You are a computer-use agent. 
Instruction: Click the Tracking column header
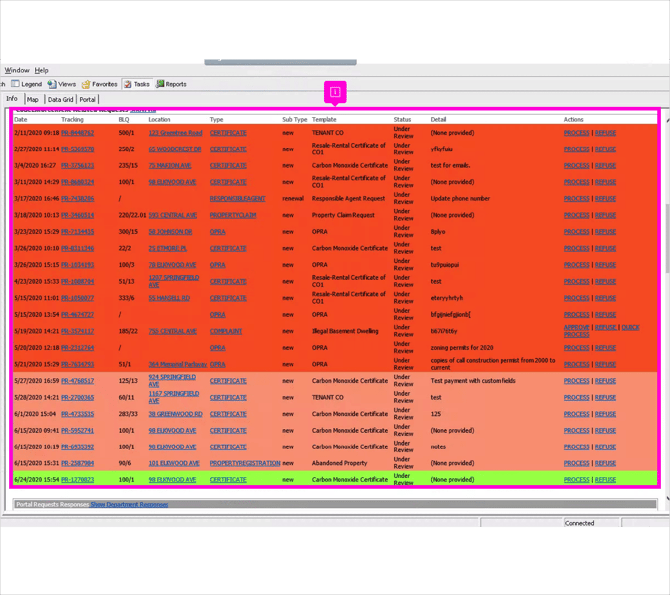(72, 120)
